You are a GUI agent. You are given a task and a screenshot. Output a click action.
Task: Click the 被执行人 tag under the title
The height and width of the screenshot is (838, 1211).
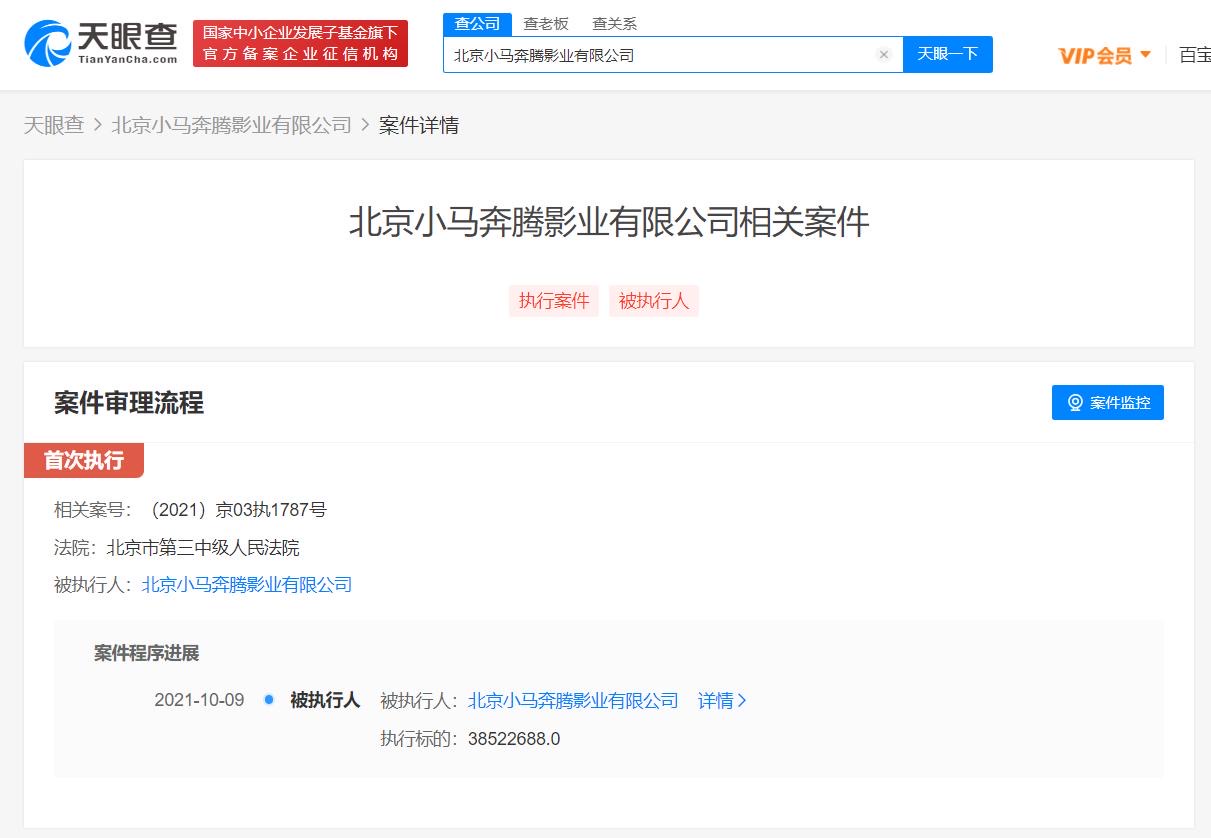click(x=653, y=301)
